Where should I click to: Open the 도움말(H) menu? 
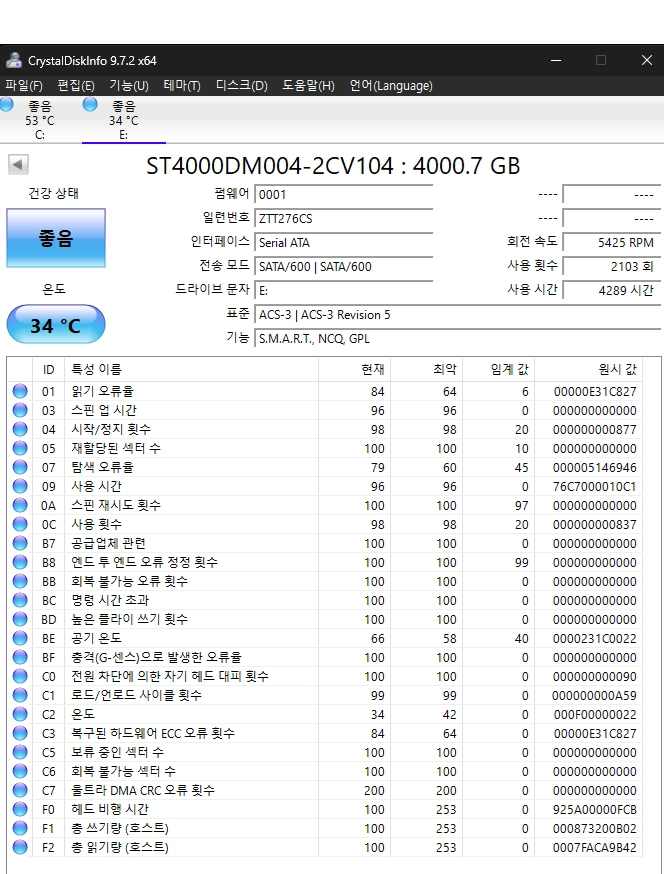(308, 86)
